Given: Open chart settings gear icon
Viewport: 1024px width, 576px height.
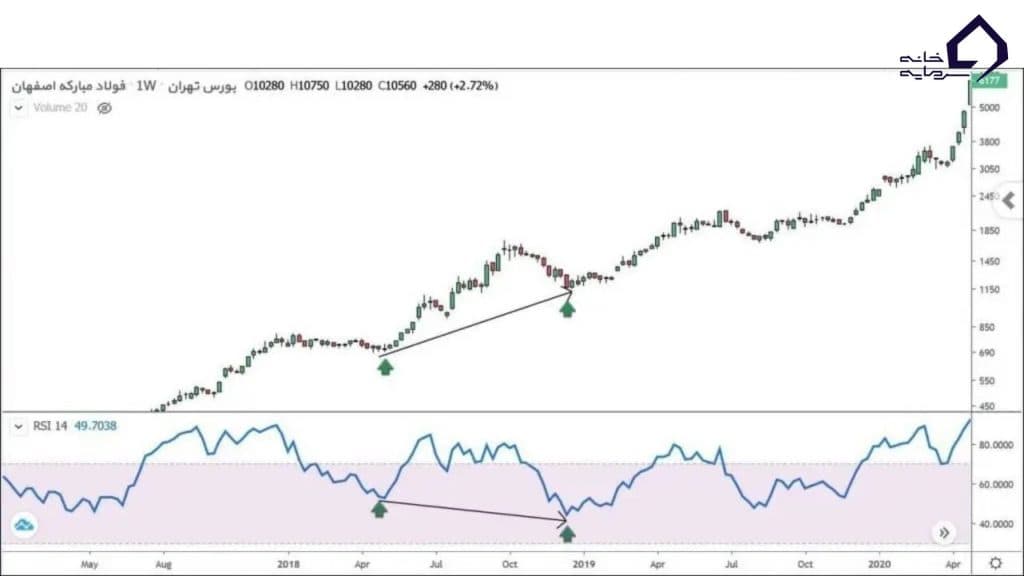Looking at the screenshot, I should pyautogui.click(x=995, y=564).
